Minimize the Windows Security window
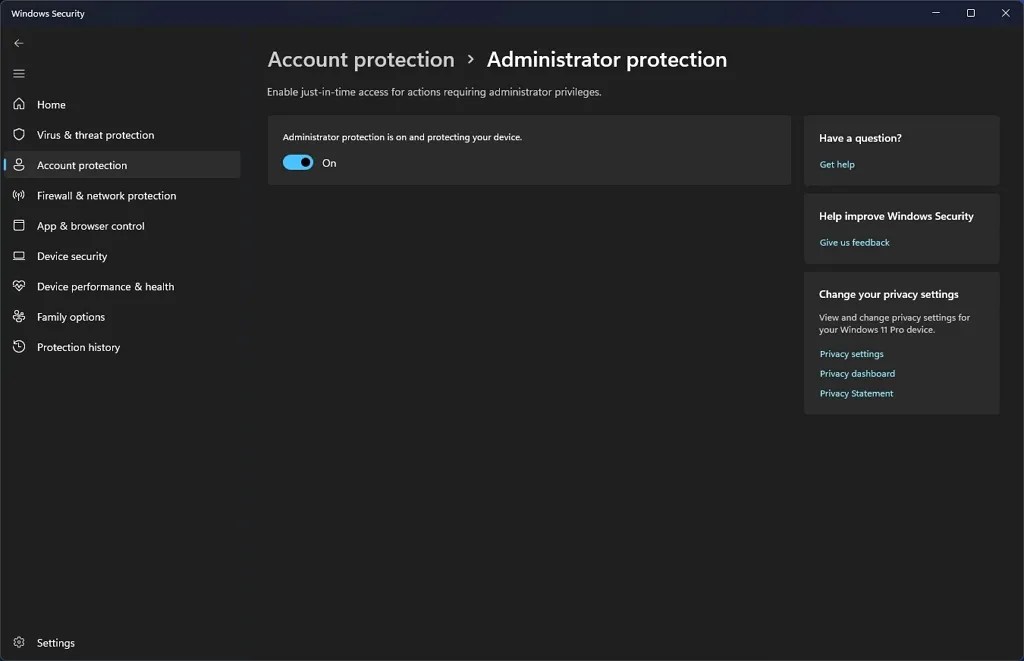This screenshot has height=661, width=1024. (936, 13)
